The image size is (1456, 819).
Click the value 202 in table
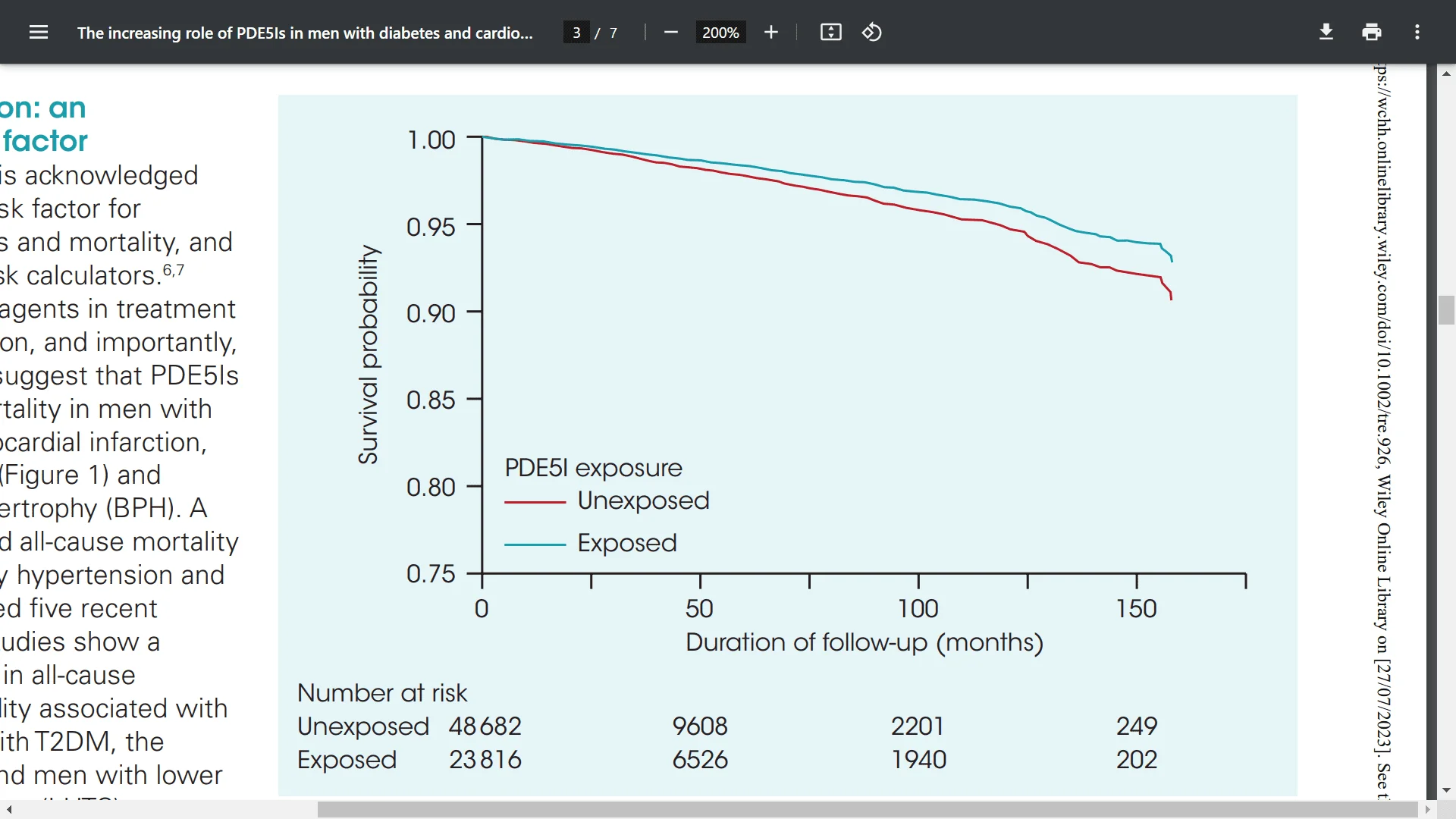tap(1137, 759)
